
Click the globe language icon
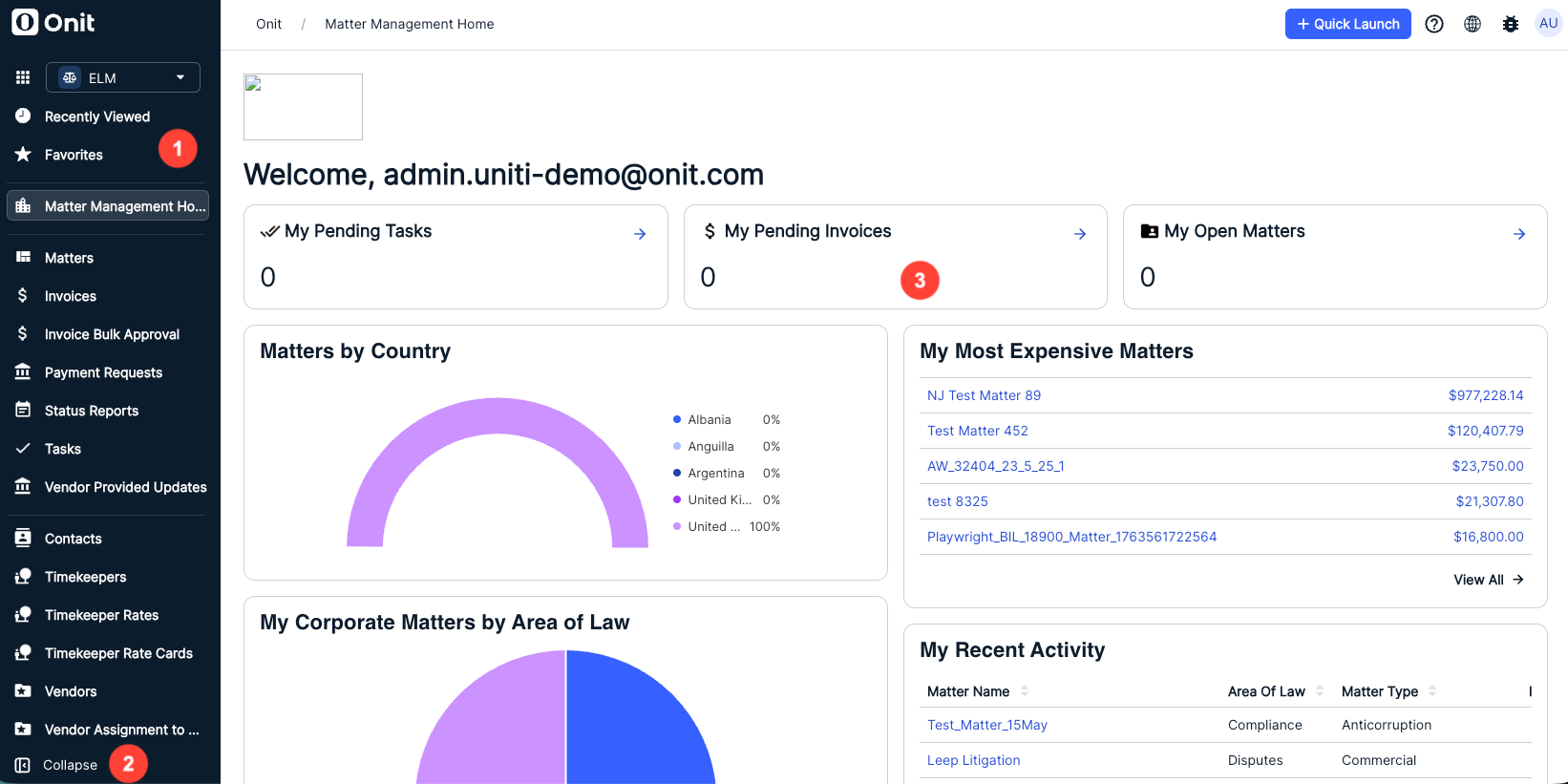click(1473, 24)
